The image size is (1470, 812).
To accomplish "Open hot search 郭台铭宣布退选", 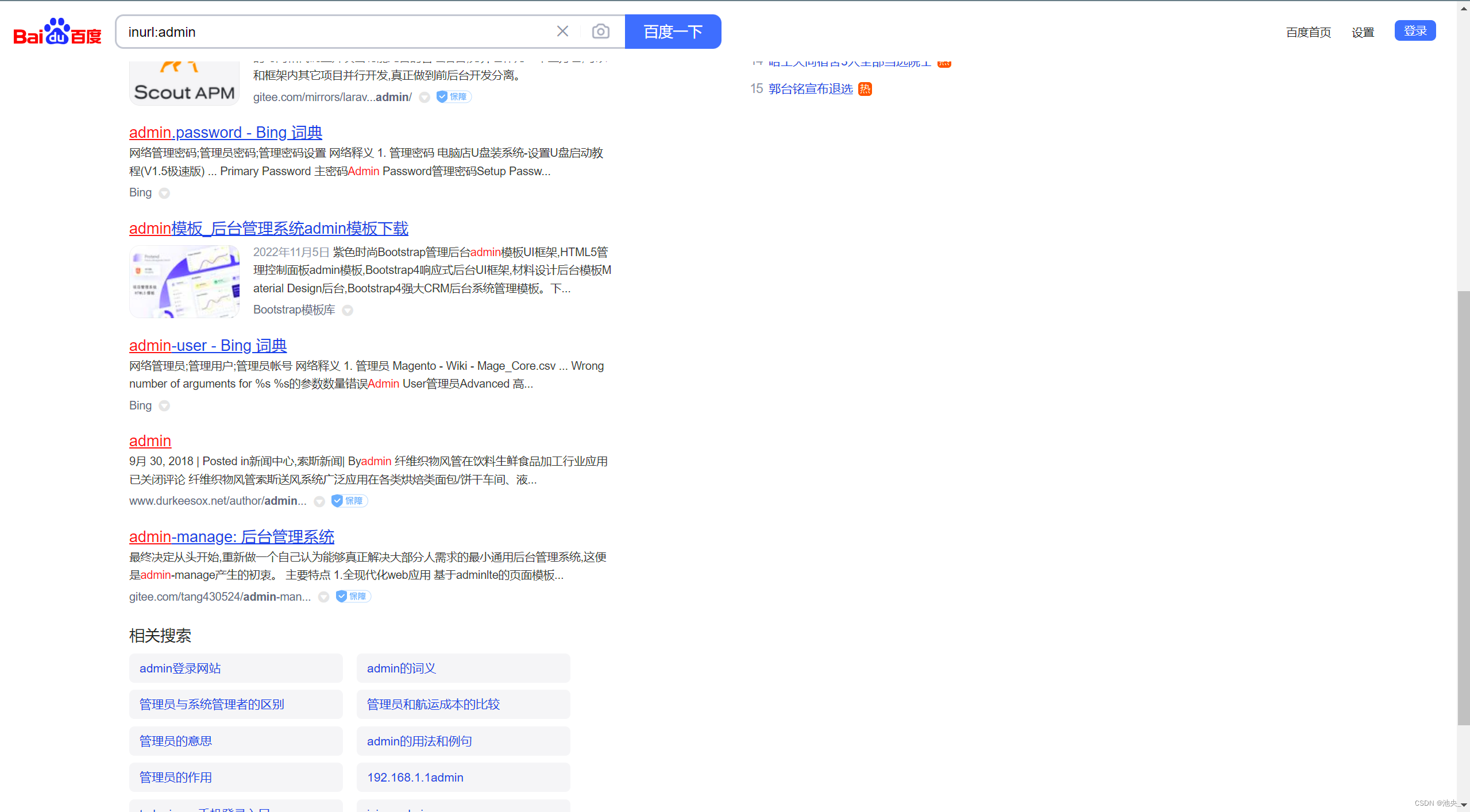I will [811, 88].
